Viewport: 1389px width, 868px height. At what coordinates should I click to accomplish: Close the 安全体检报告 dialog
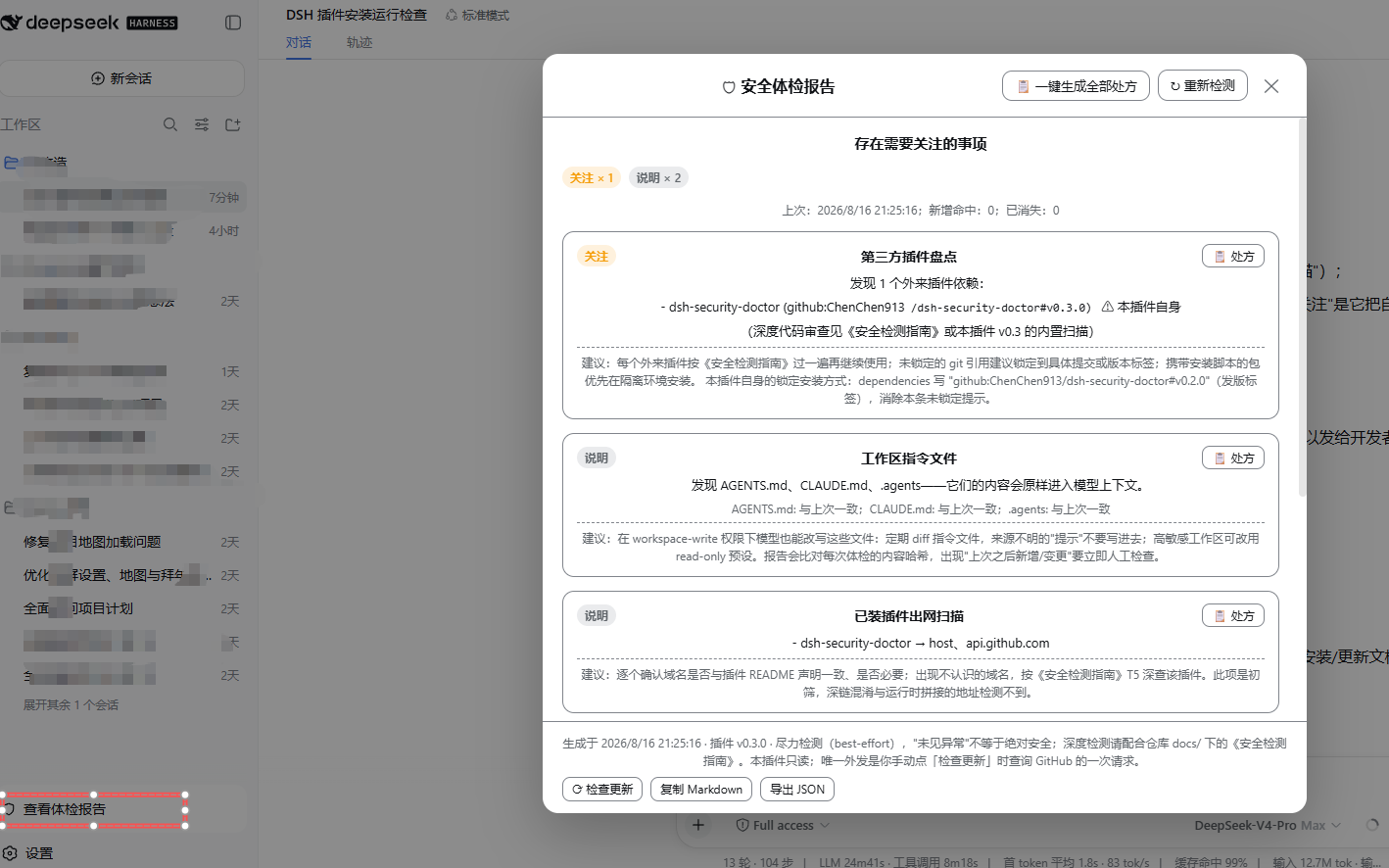[x=1271, y=86]
